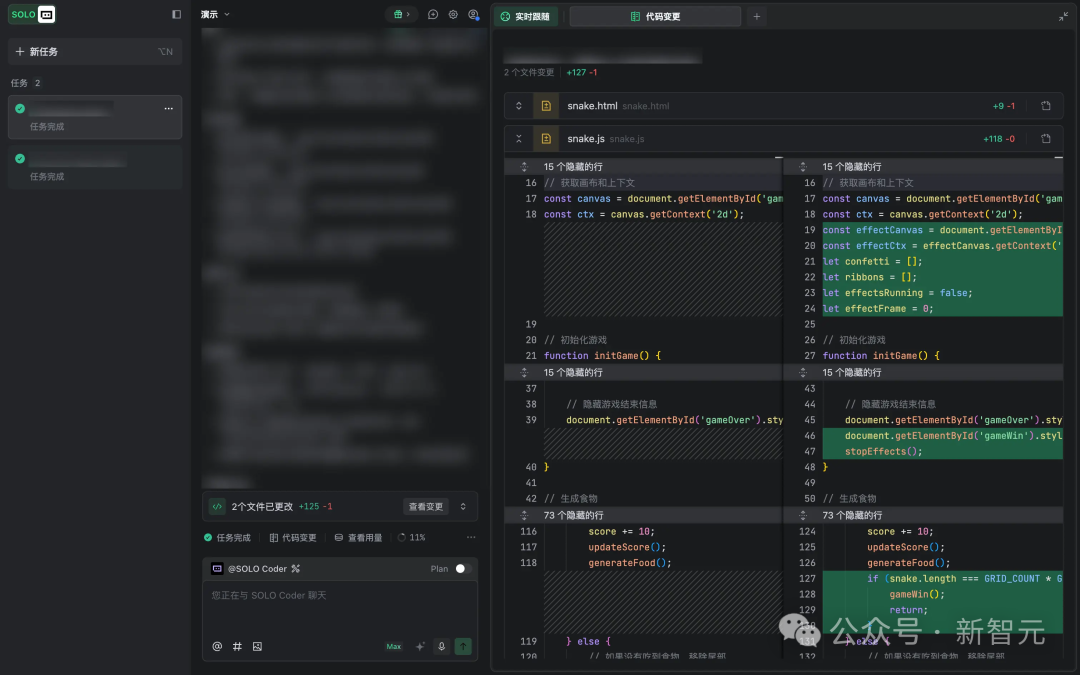Screen dimensions: 1080x675
Task: Collapse the snake.js file diff
Action: coord(519,139)
